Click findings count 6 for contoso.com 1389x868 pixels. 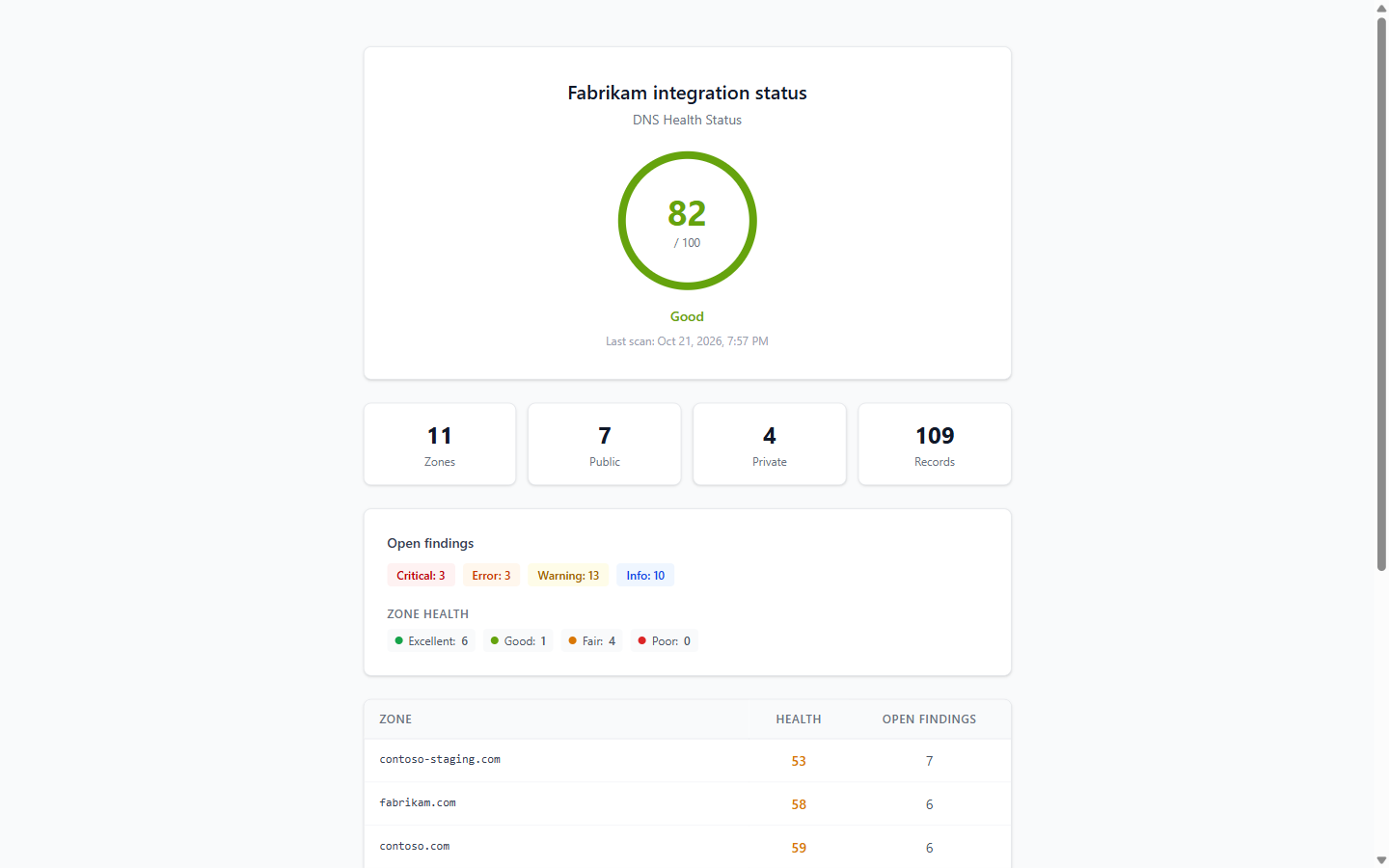pos(929,848)
